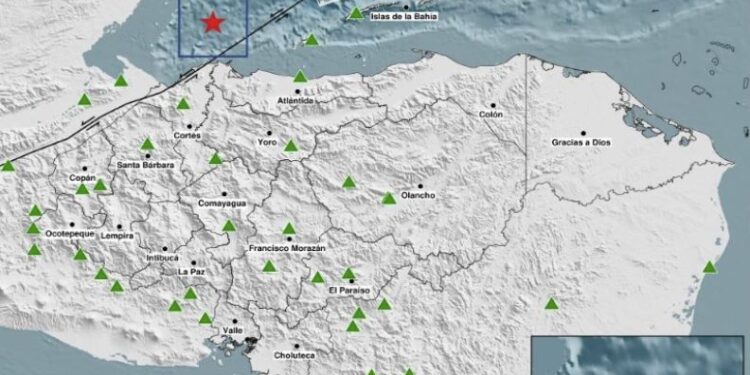The height and width of the screenshot is (375, 750).
Task: Select the Choluteca label
Action: pyautogui.click(x=295, y=355)
